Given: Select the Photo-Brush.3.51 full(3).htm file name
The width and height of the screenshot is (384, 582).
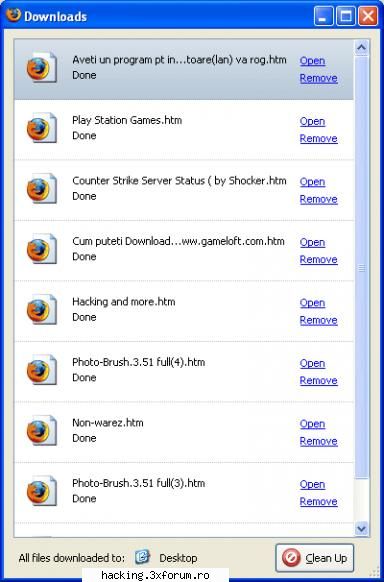Looking at the screenshot, I should click(x=138, y=483).
